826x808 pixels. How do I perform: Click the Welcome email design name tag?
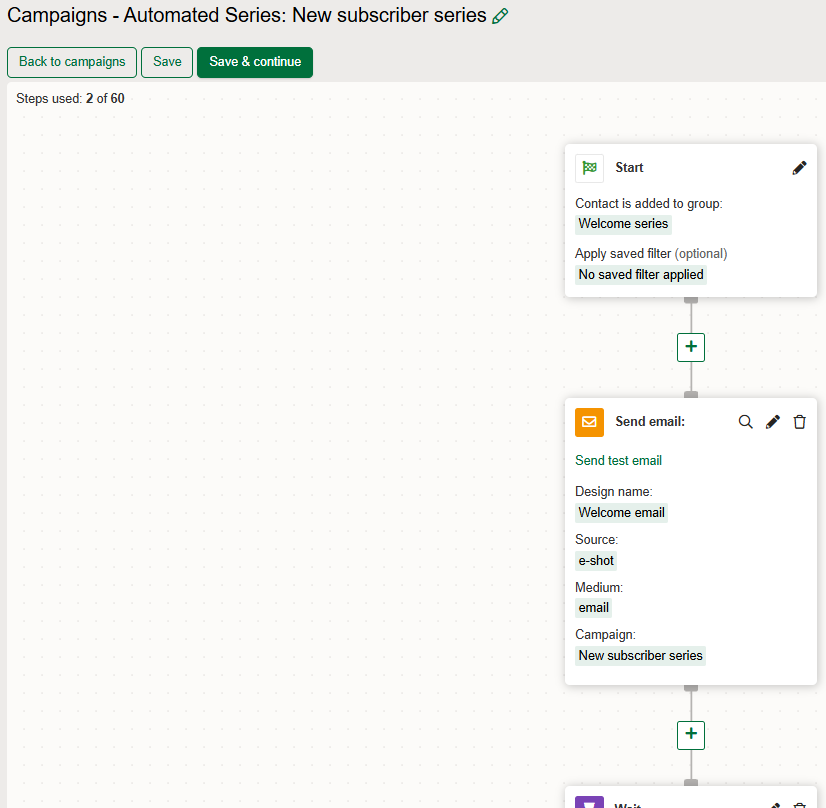[x=621, y=512]
